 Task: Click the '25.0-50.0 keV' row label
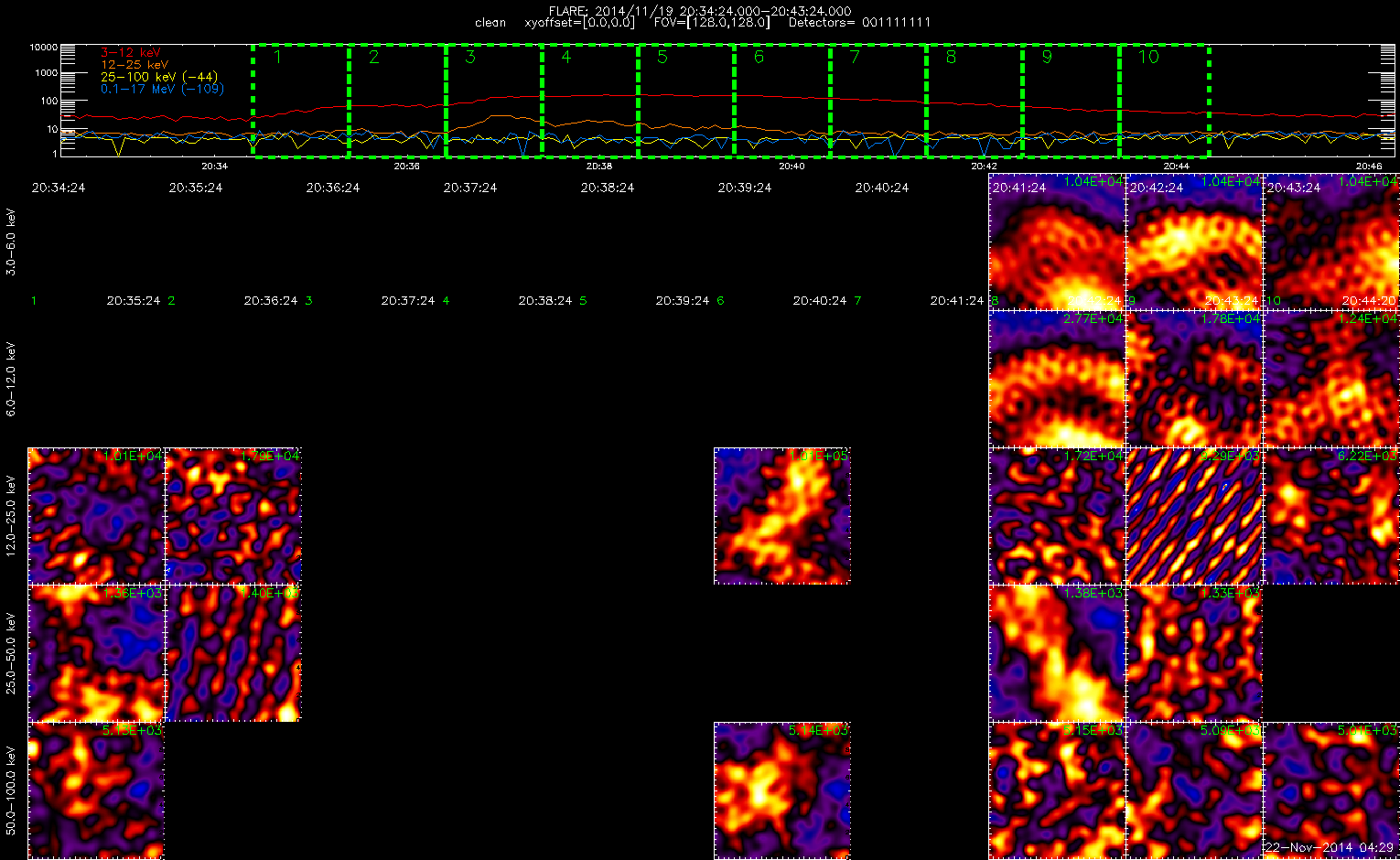[x=11, y=654]
